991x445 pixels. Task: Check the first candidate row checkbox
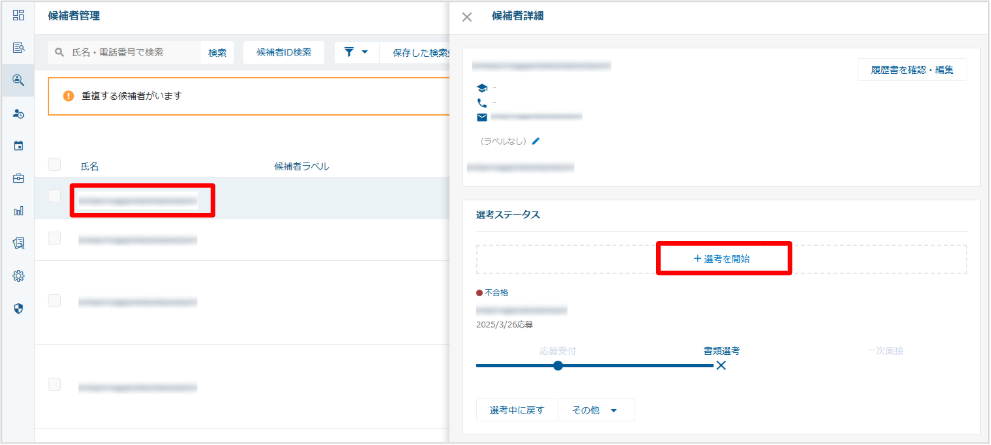tap(55, 197)
